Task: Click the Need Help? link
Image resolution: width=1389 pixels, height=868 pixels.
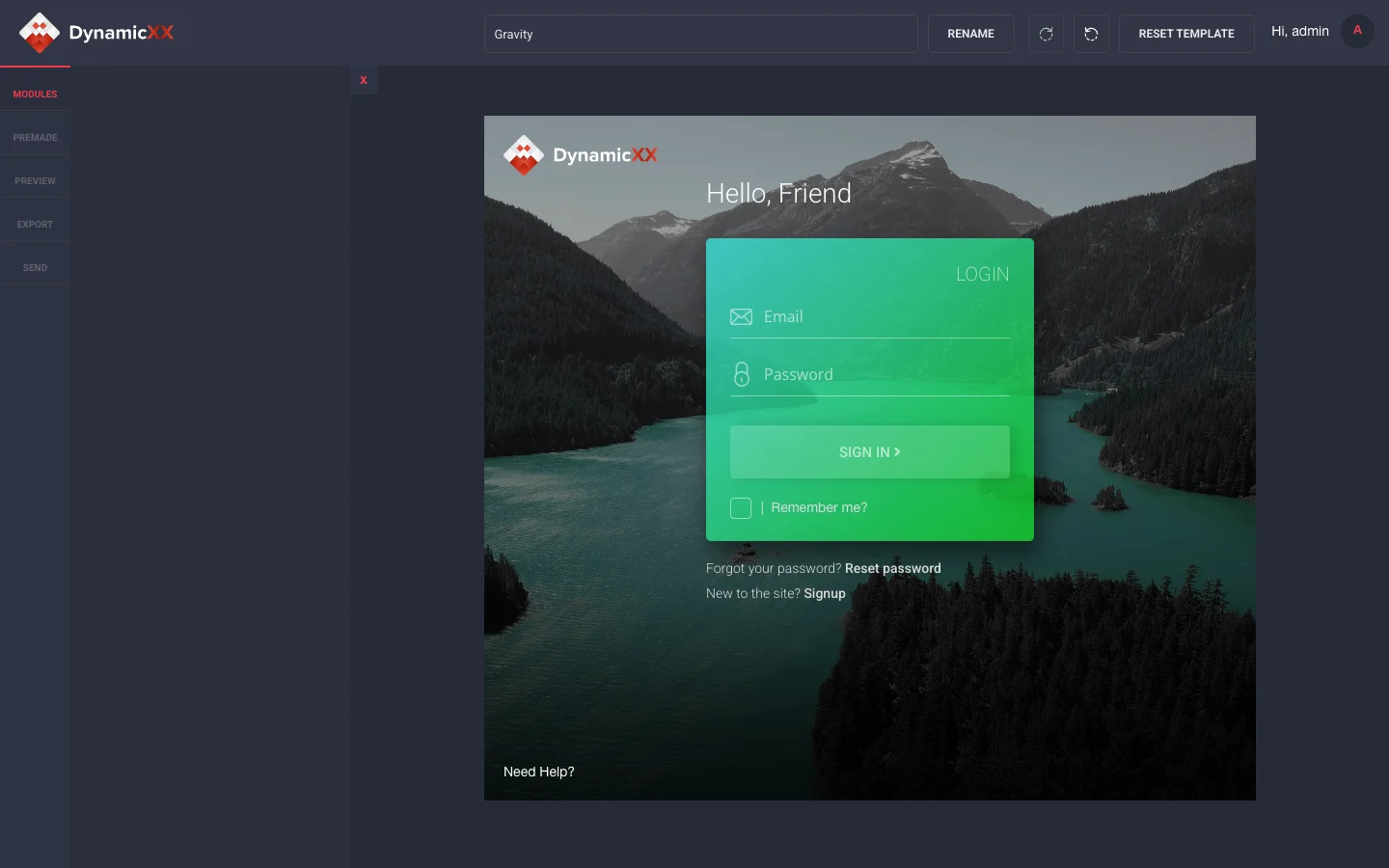Action: [539, 772]
